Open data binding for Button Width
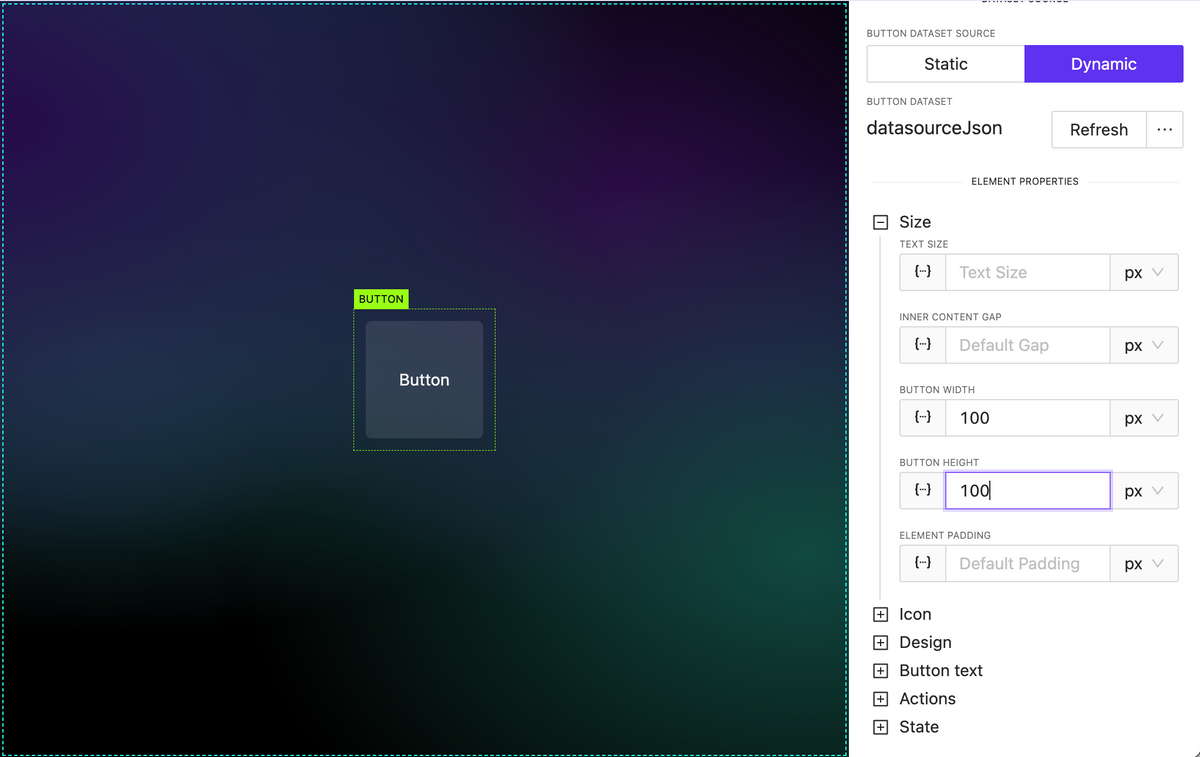1200x757 pixels. click(x=921, y=417)
